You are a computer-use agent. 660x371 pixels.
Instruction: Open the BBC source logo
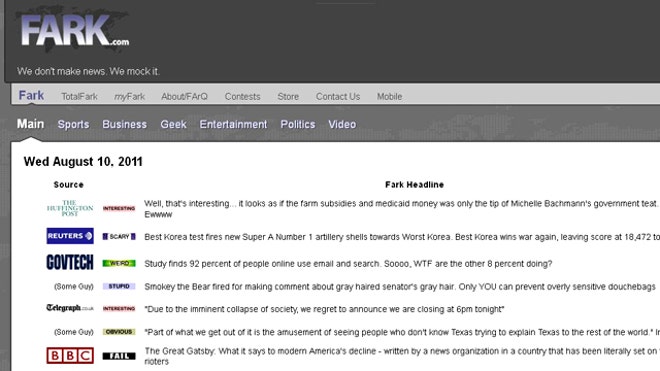pyautogui.click(x=70, y=355)
